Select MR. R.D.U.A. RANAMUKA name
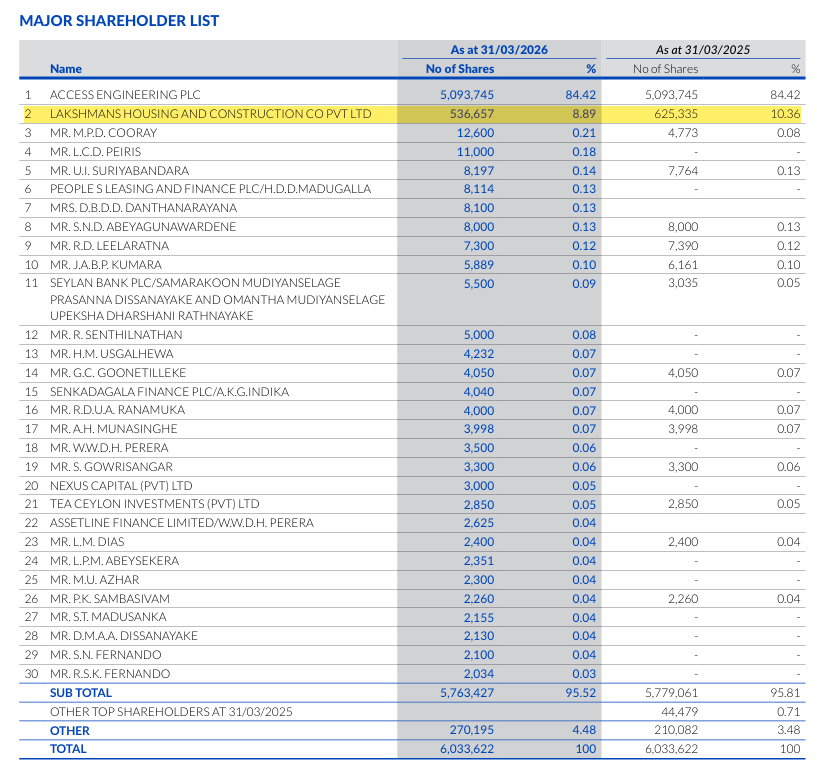The image size is (817, 772). (117, 410)
